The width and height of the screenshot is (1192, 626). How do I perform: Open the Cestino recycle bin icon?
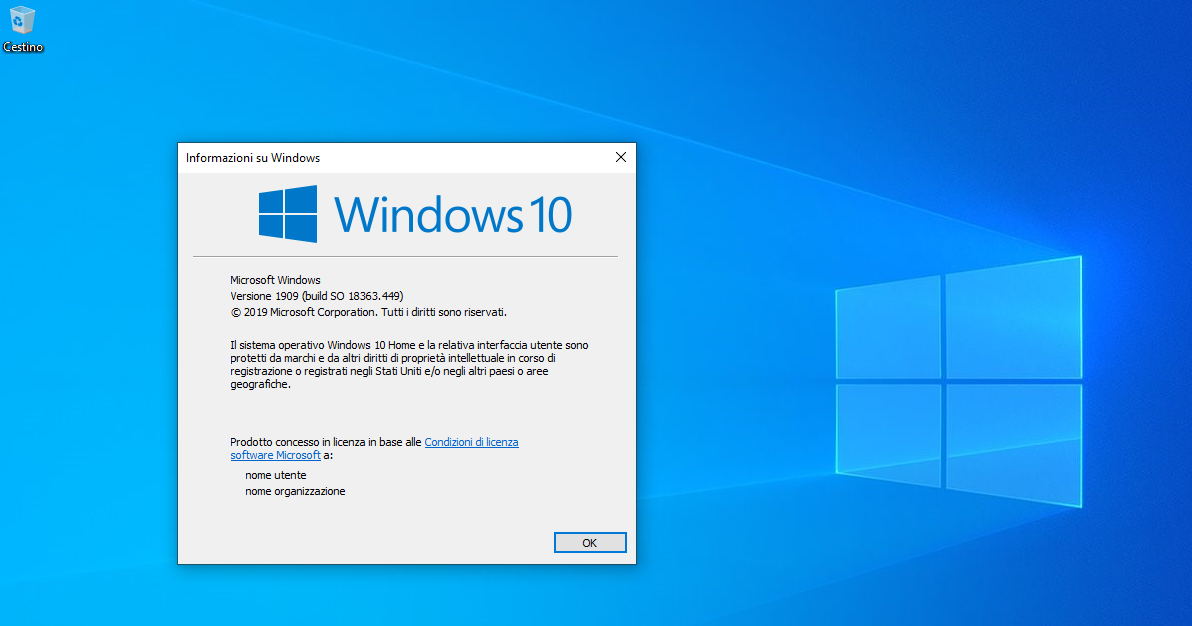(x=22, y=21)
